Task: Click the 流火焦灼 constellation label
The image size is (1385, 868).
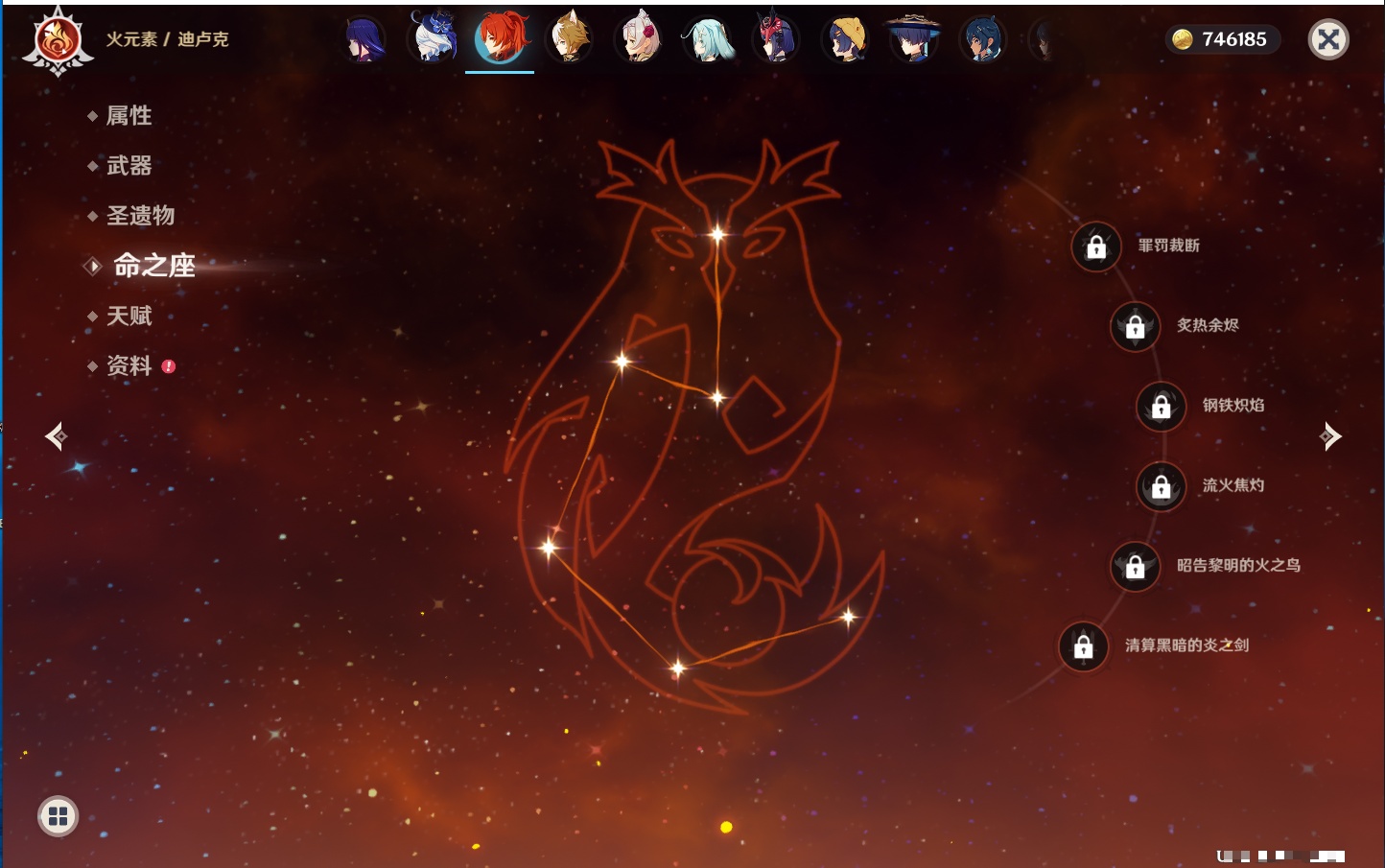Action: tap(1233, 485)
